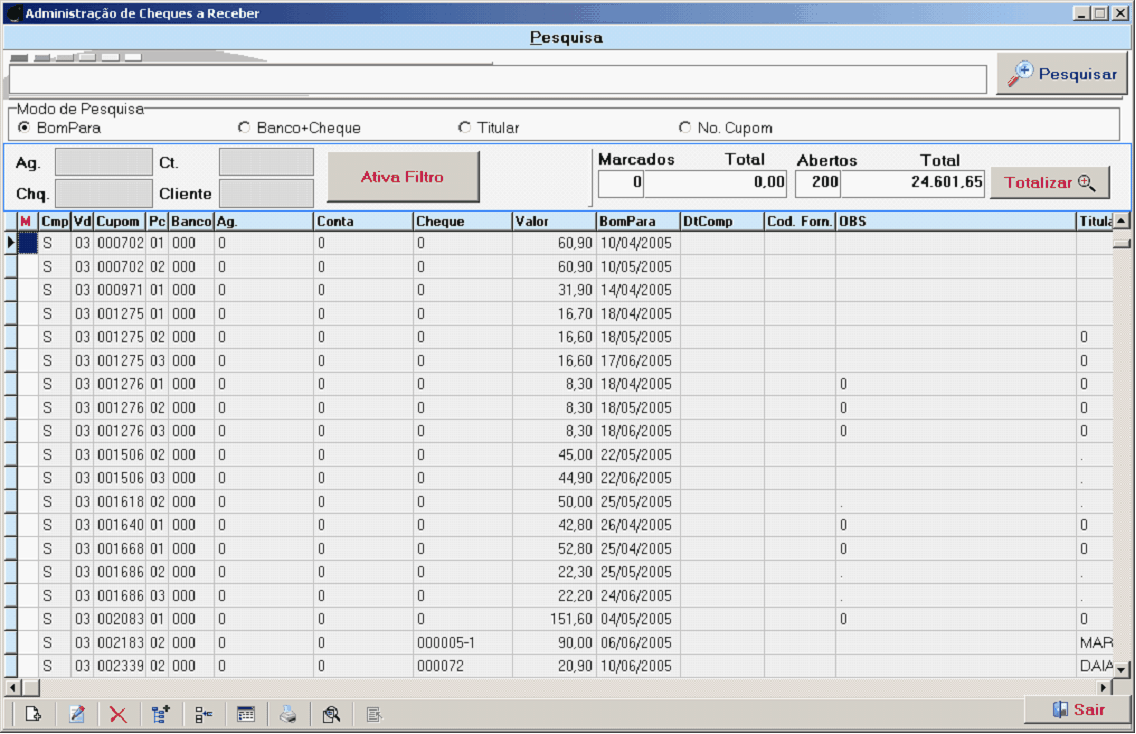Click the main search text field

click(497, 80)
